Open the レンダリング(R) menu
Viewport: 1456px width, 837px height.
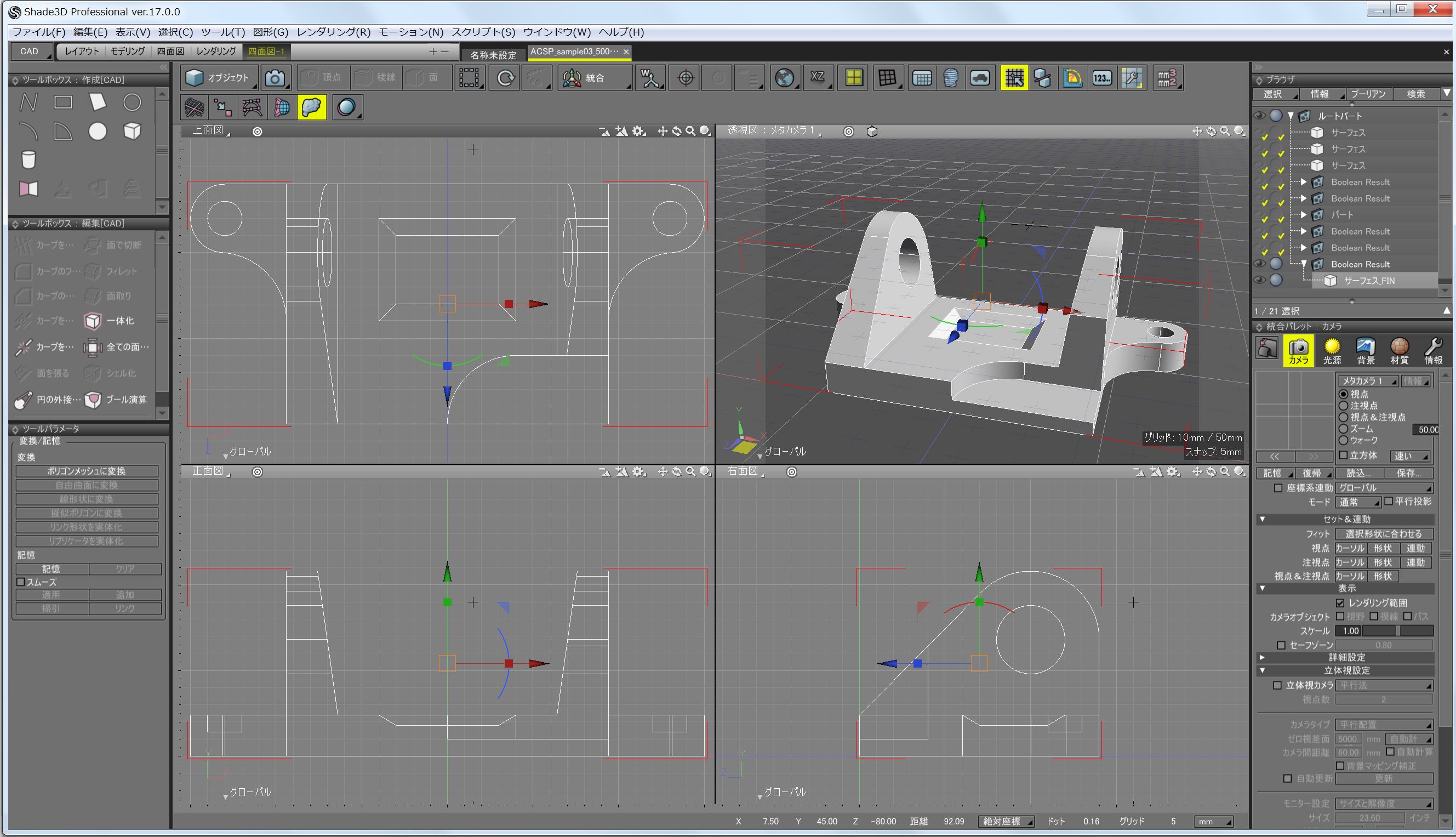click(333, 32)
